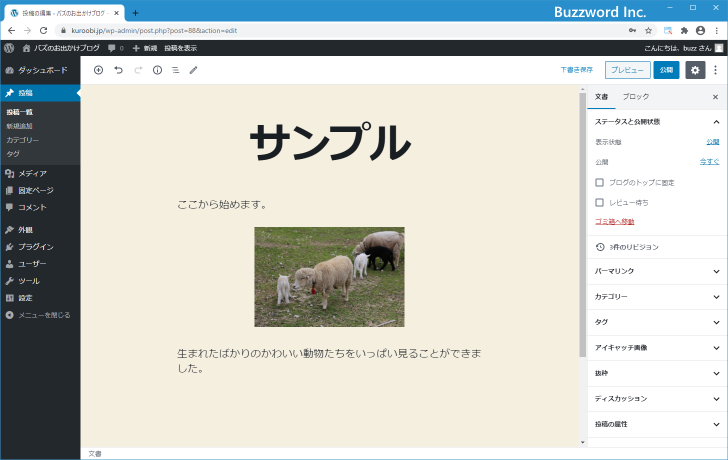Click the add block plus icon
The width and height of the screenshot is (728, 460).
pyautogui.click(x=98, y=70)
